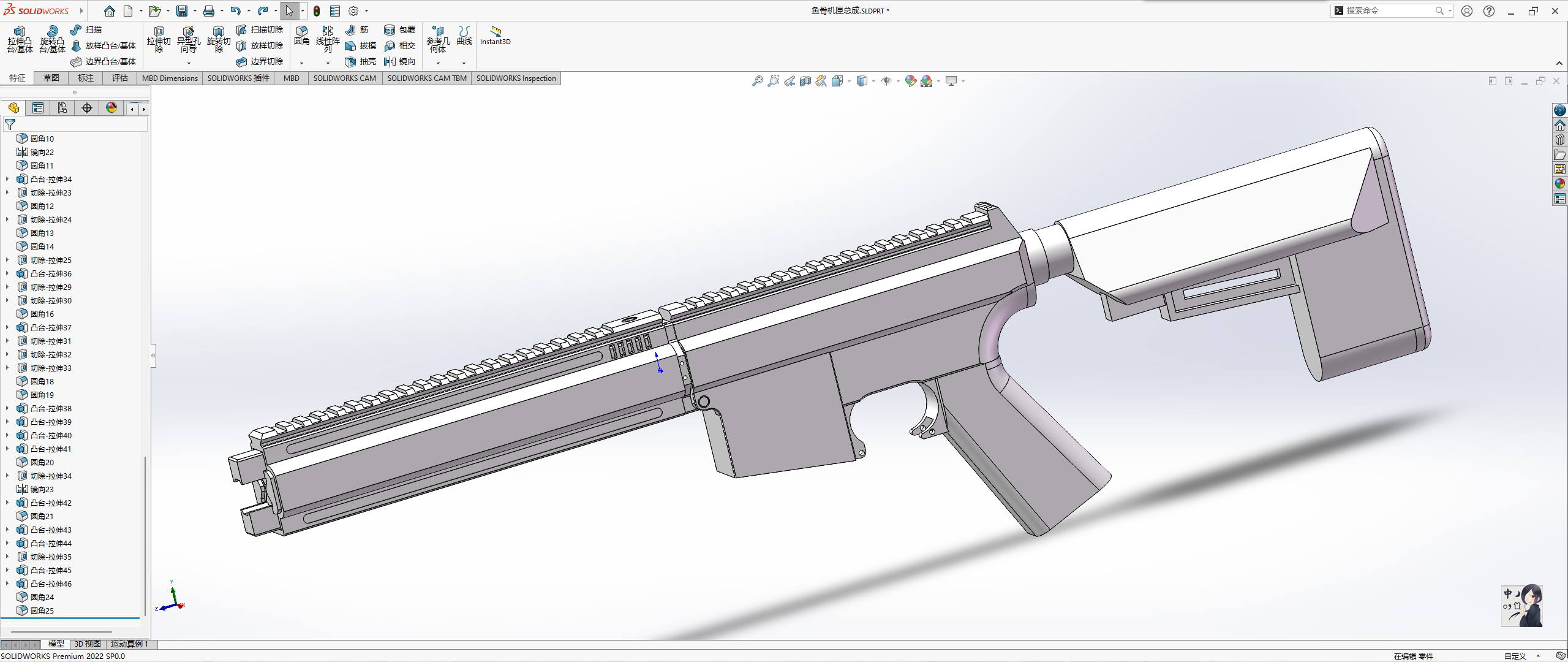This screenshot has width=1568, height=662.
Task: Switch to DisplayManager color tab
Action: [111, 108]
